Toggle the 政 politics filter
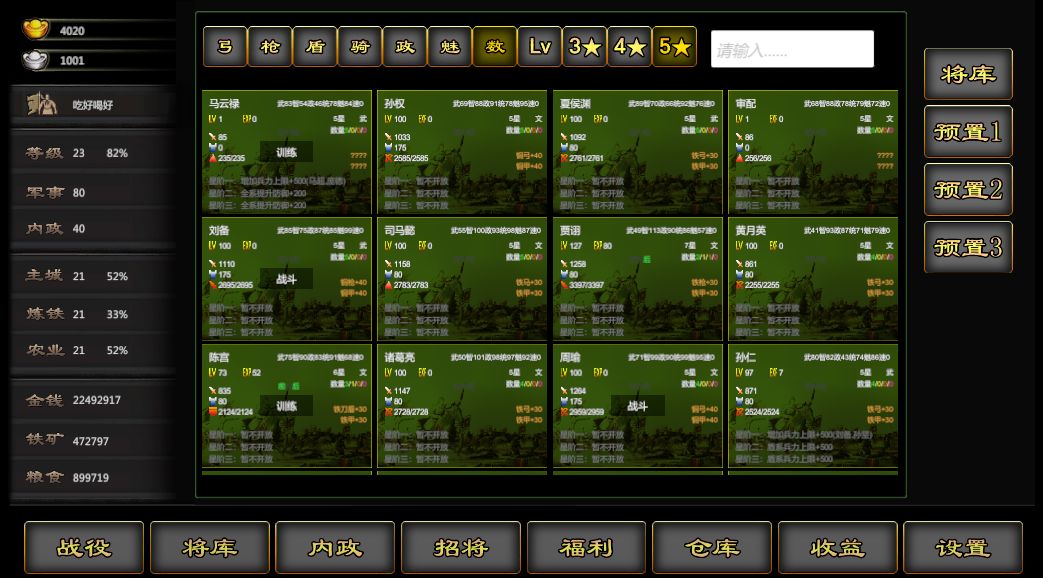 tap(405, 47)
